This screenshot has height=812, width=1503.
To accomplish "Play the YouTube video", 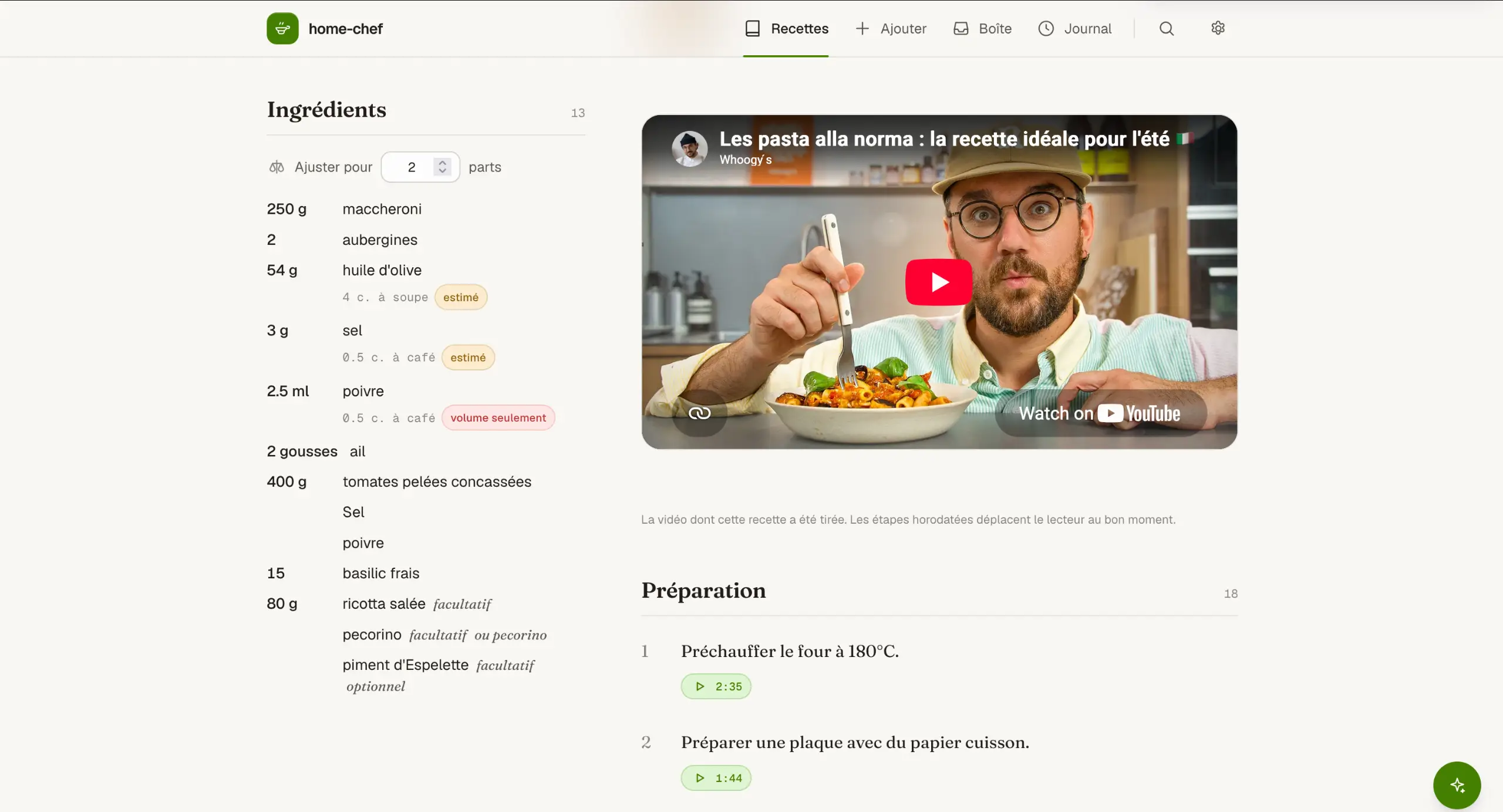I will click(939, 282).
